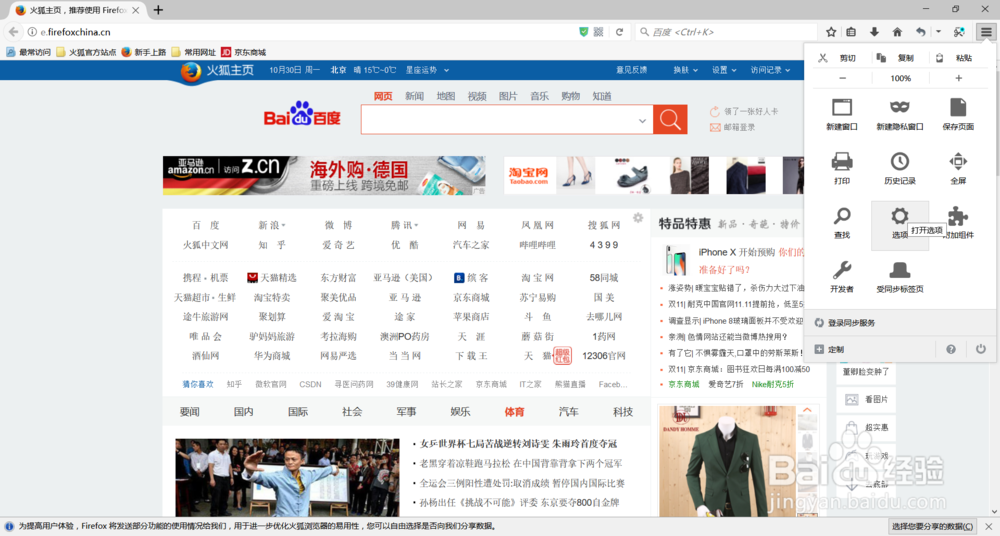
Task: Click 定制 in menu panel
Action: point(829,349)
